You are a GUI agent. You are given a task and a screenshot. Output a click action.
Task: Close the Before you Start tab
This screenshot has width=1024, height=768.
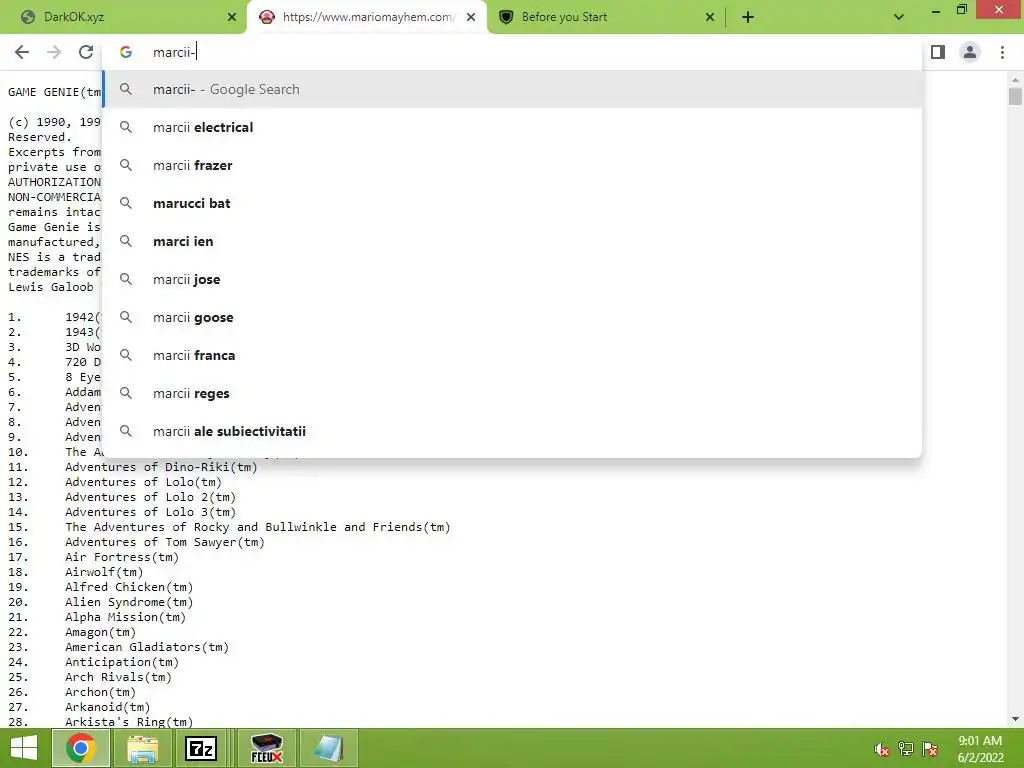pyautogui.click(x=710, y=18)
